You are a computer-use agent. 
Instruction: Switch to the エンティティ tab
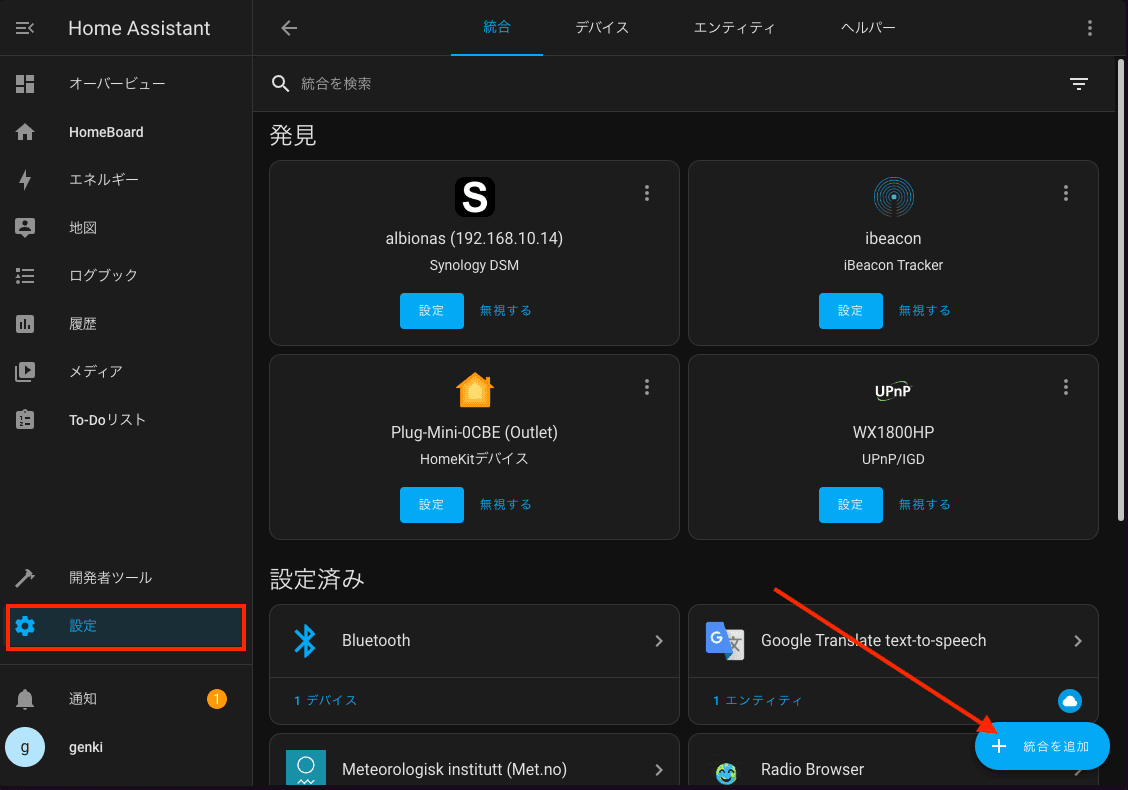pyautogui.click(x=734, y=28)
